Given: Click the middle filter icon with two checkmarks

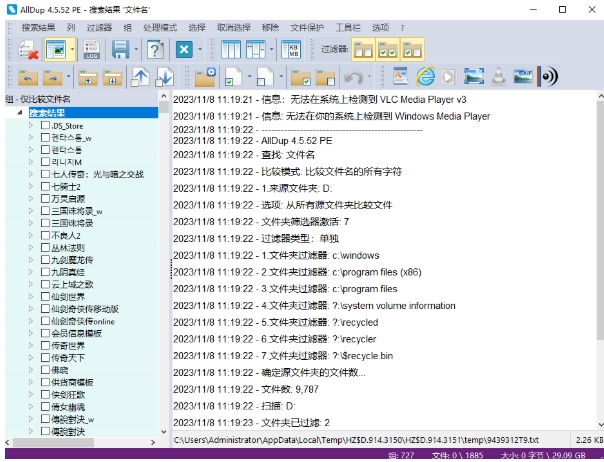Looking at the screenshot, I should click(x=388, y=50).
